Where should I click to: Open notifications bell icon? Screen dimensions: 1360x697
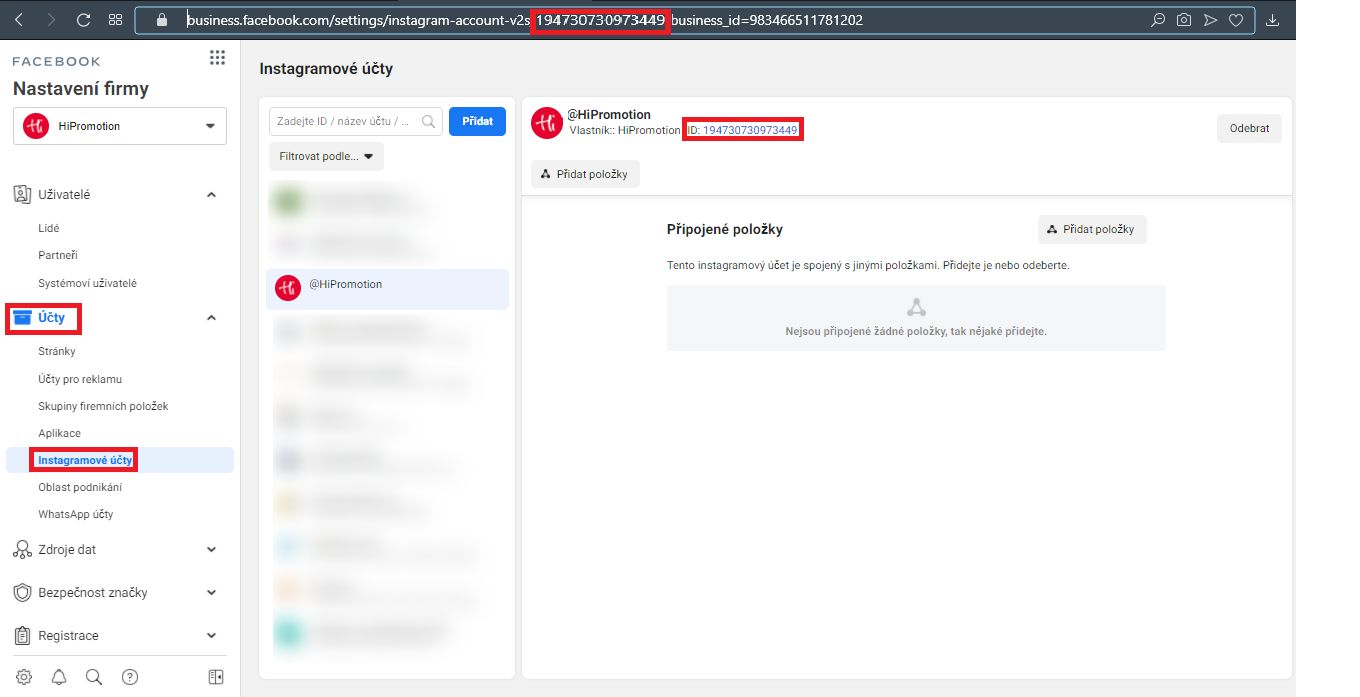[x=59, y=677]
